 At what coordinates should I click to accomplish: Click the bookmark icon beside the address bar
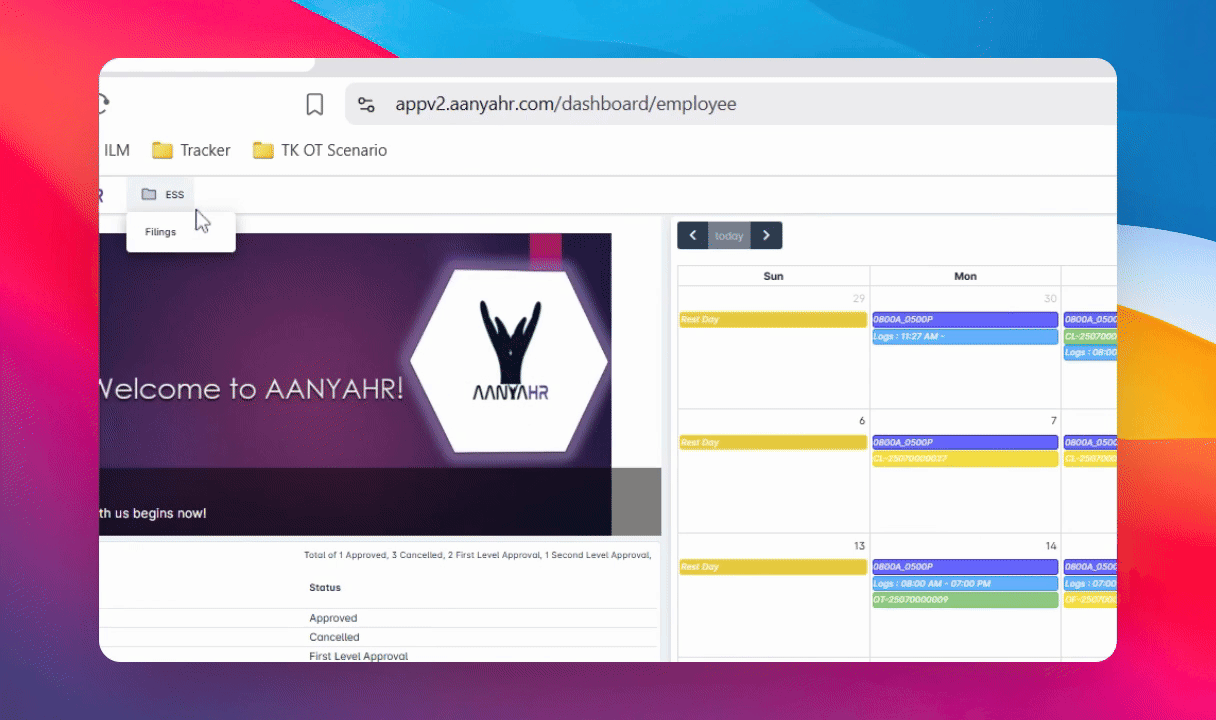coord(314,104)
